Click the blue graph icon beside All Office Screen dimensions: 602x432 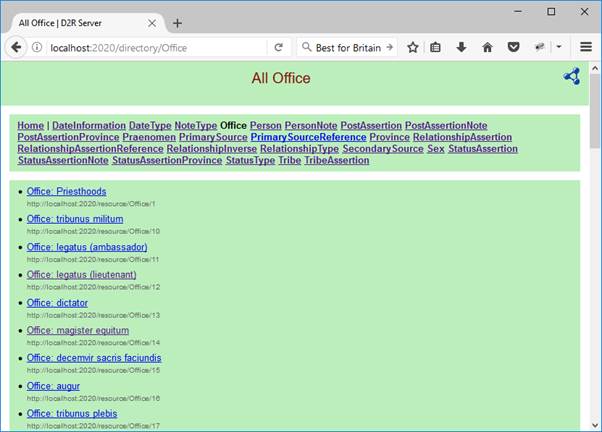click(x=571, y=76)
